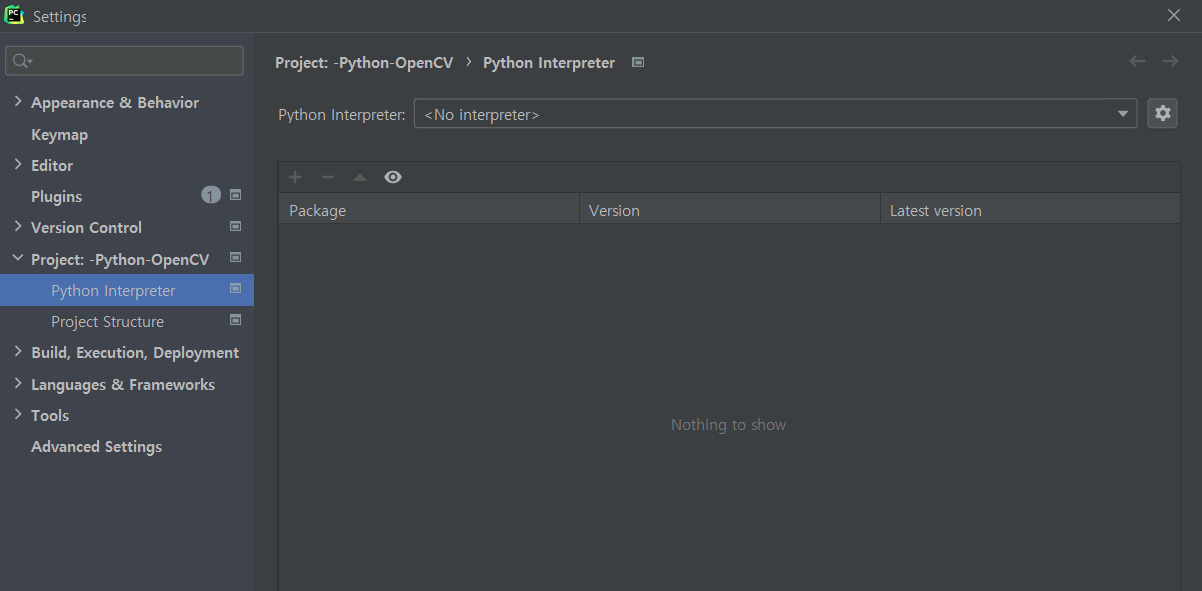Collapse the Project: -Python-OpenCV section

tap(18, 259)
